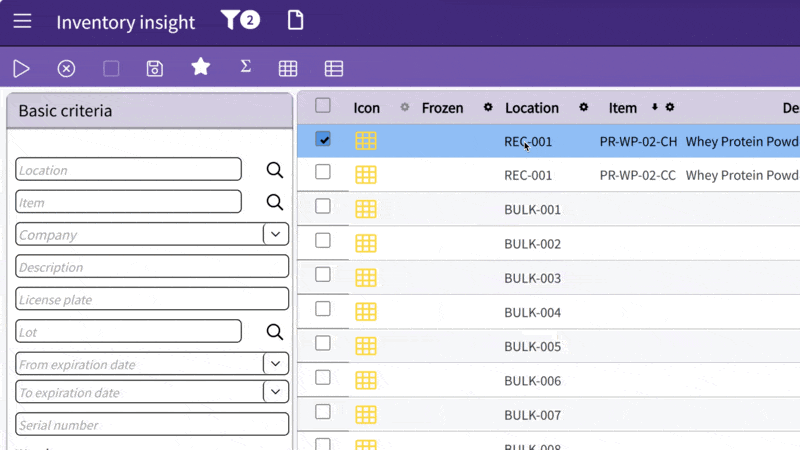Open the Frozen column settings gear
Viewport: 800px width, 450px height.
point(488,108)
